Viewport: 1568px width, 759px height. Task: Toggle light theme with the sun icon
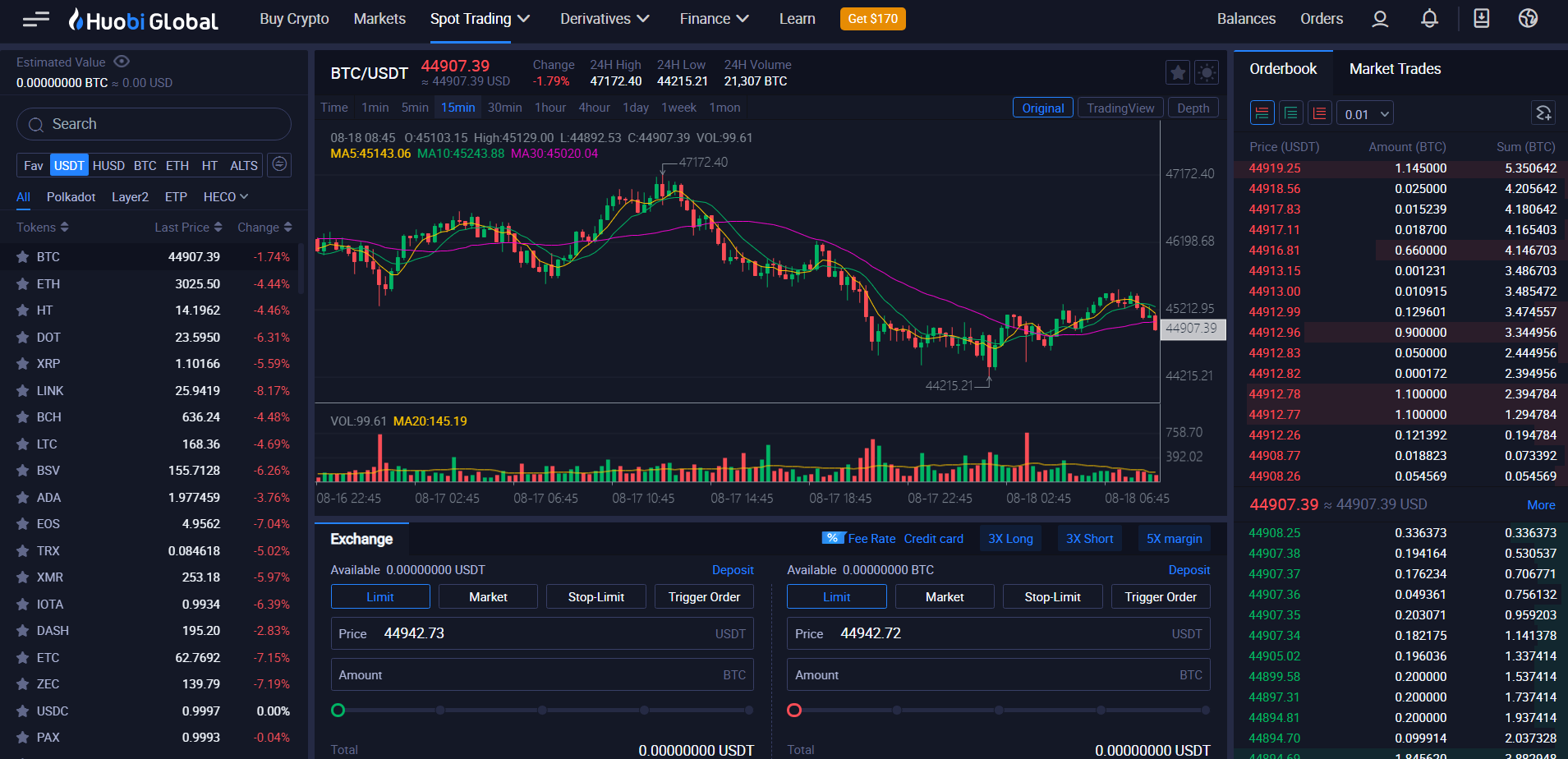pos(1207,72)
